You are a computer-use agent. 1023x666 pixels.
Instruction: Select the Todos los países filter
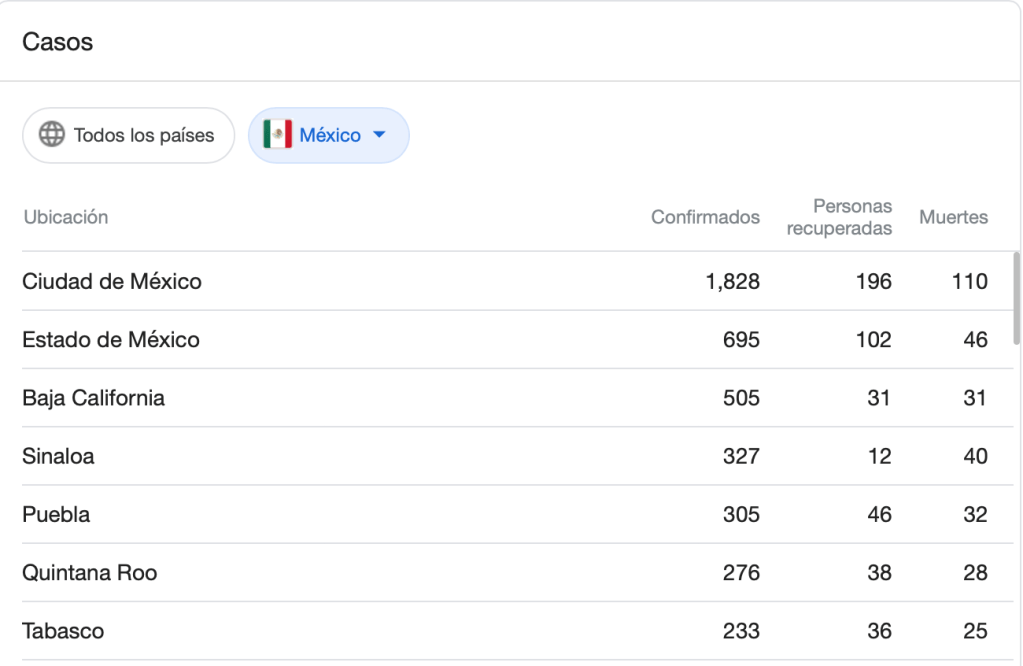[128, 135]
